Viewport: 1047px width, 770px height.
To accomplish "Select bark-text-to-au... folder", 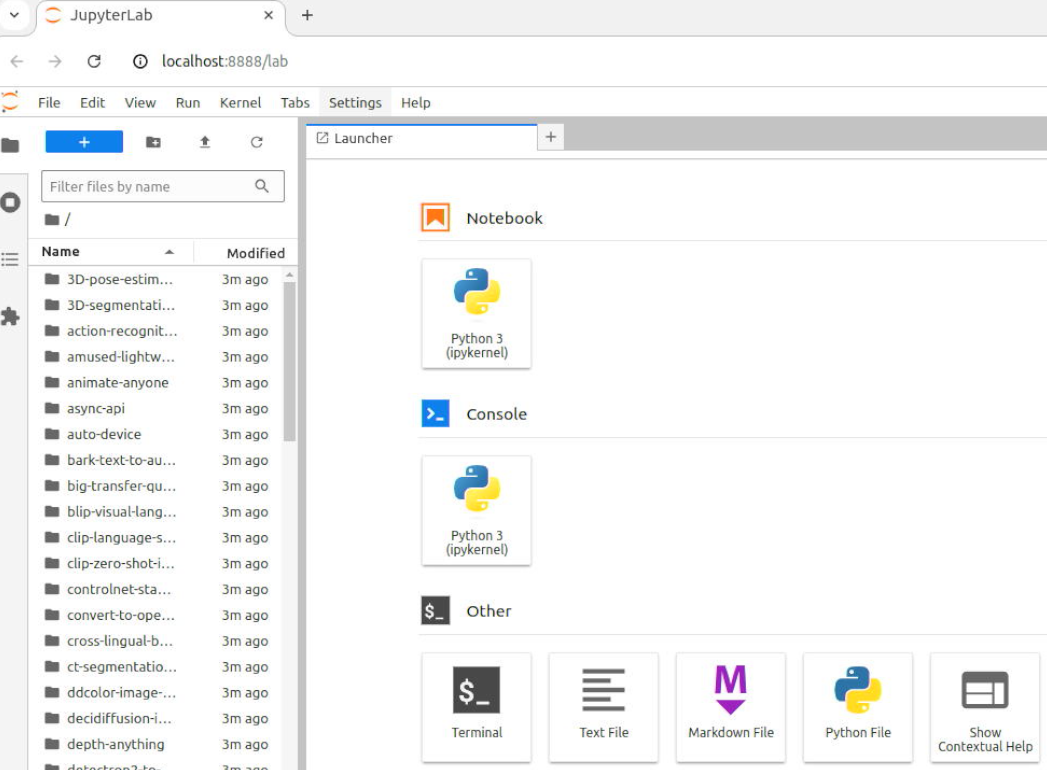I will click(156, 460).
